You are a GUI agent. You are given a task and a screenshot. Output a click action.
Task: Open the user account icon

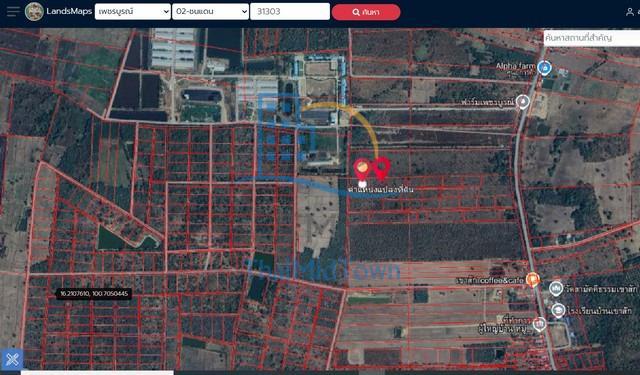click(630, 12)
